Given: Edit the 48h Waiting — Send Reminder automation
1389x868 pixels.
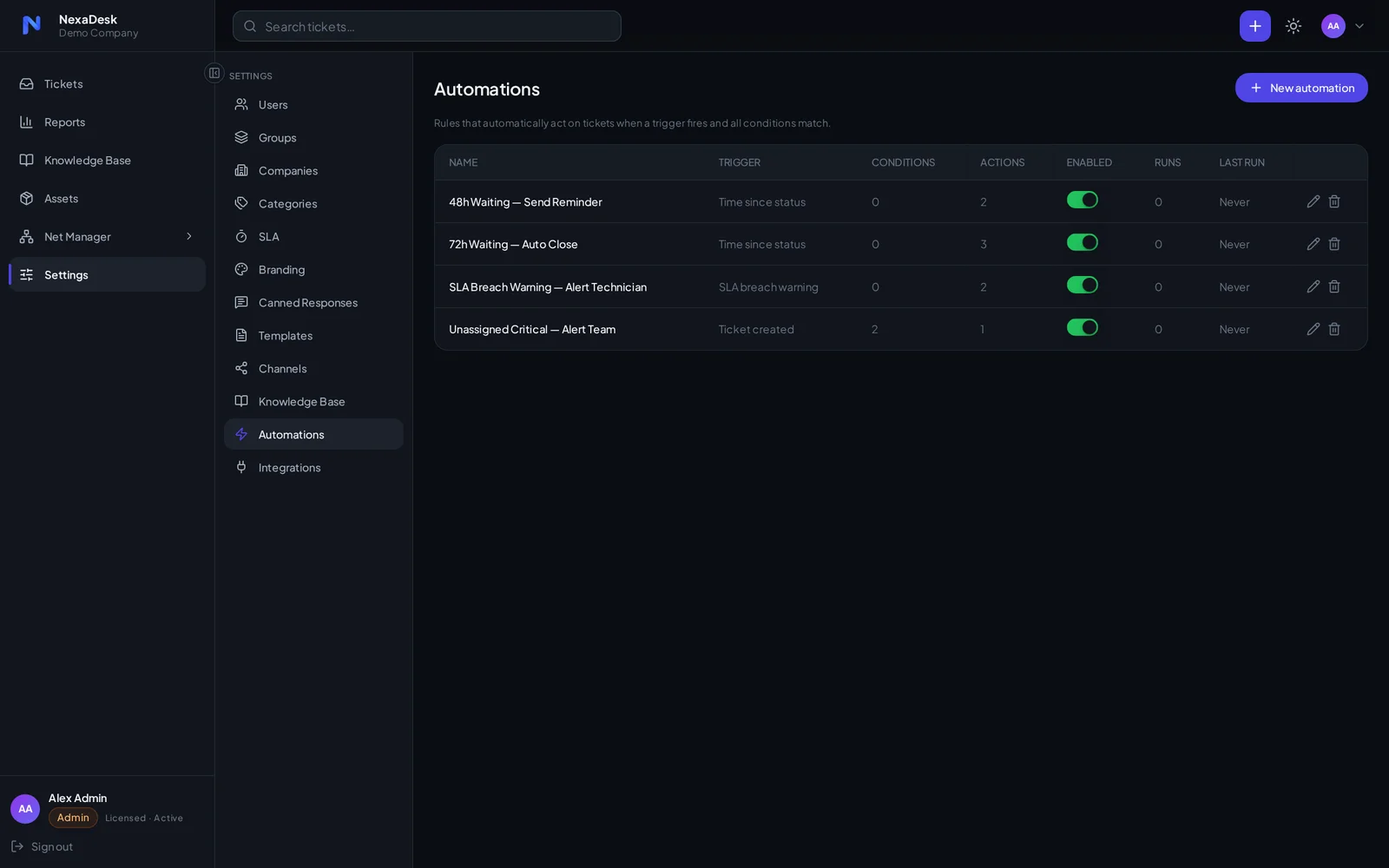Looking at the screenshot, I should [1313, 201].
